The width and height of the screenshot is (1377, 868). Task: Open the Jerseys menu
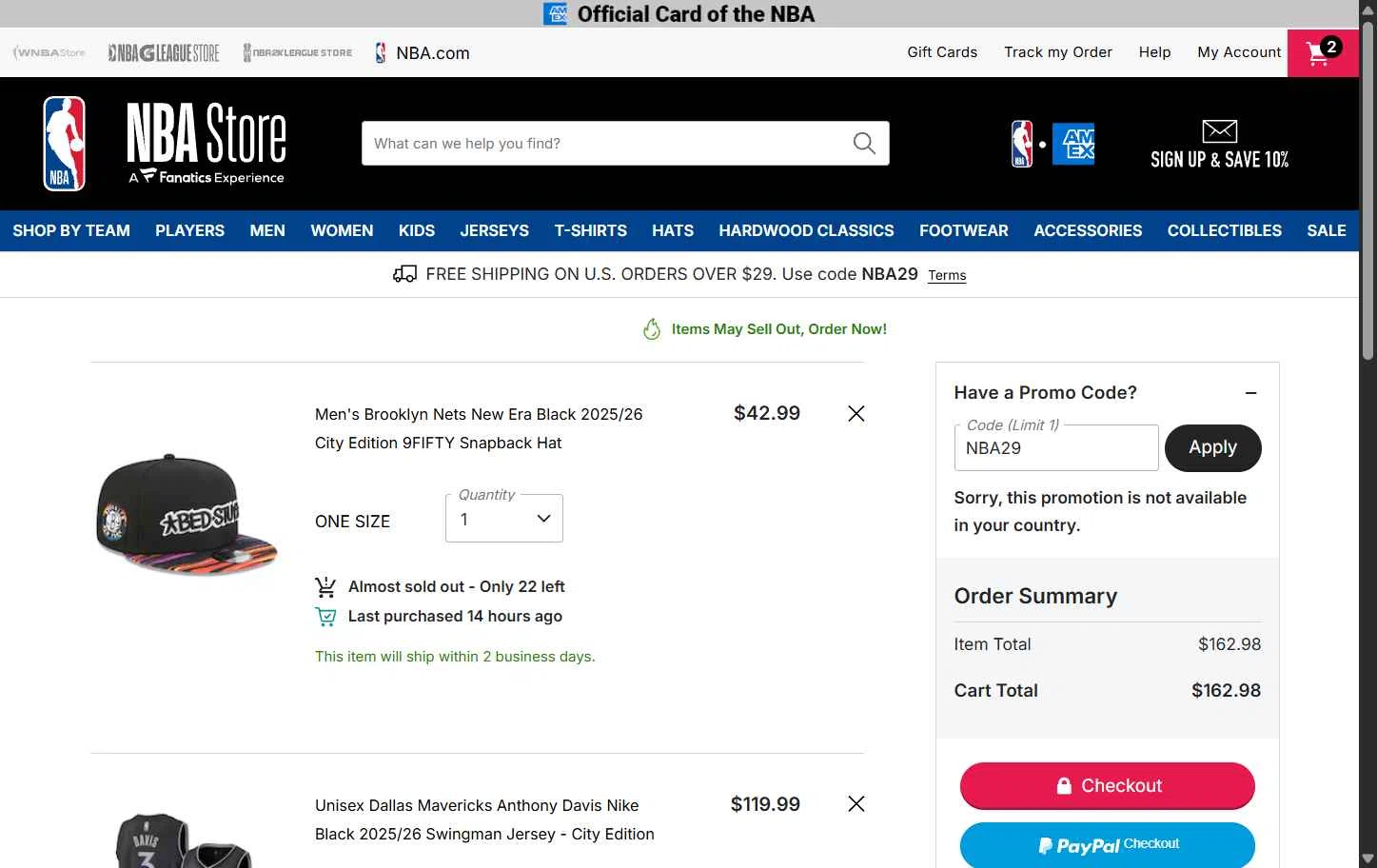coord(495,230)
